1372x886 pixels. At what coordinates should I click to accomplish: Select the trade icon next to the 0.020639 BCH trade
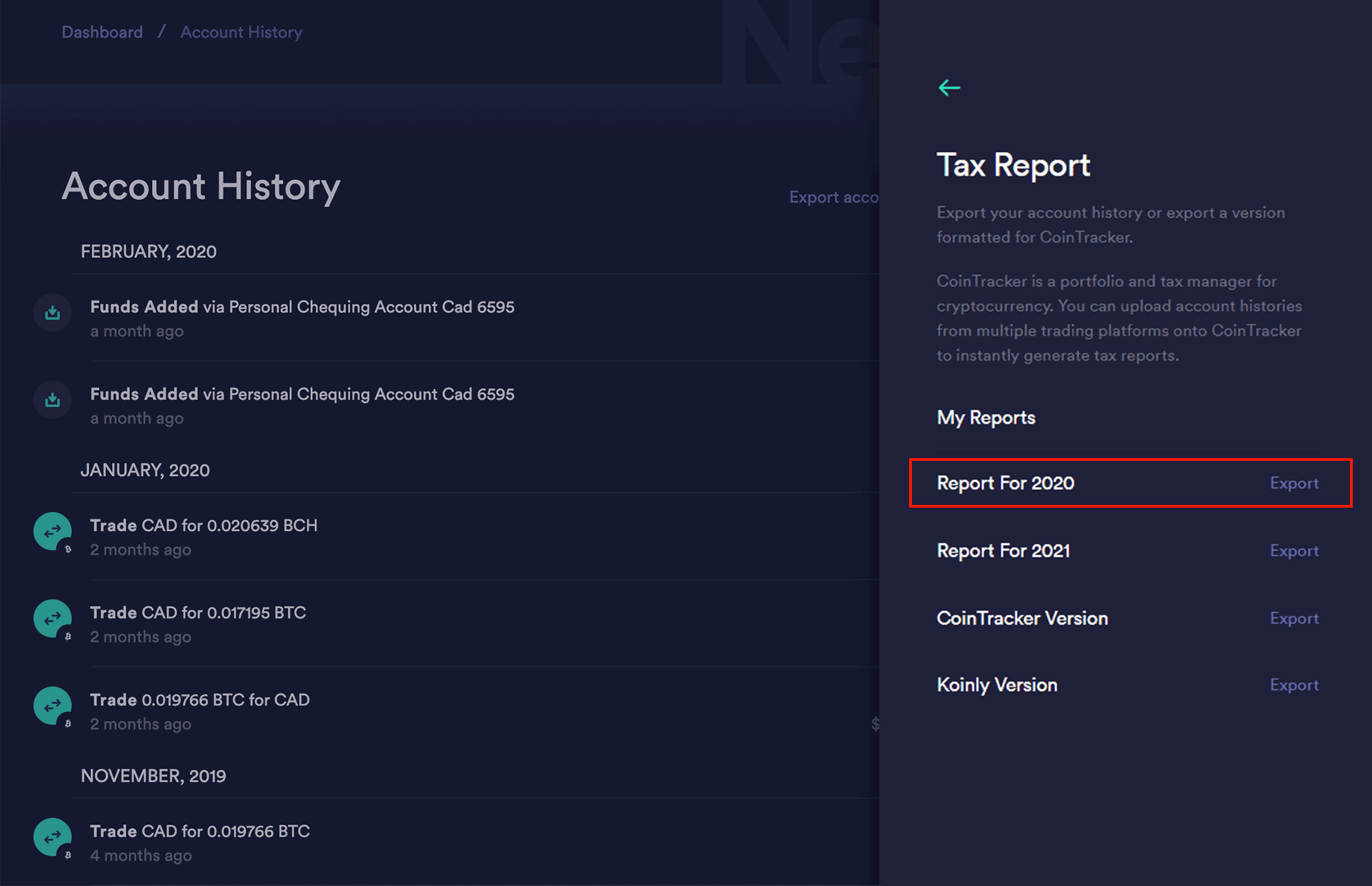(x=52, y=531)
